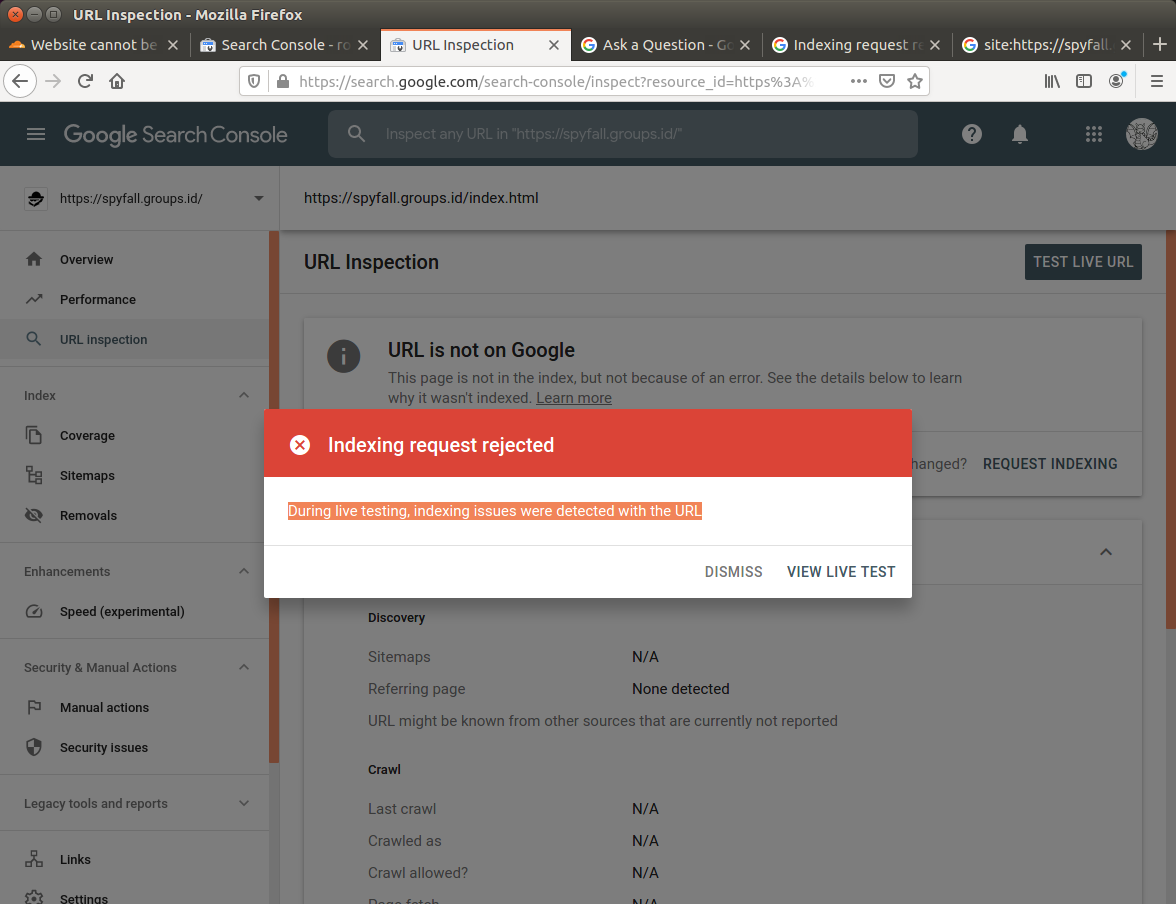Viewport: 1176px width, 904px height.
Task: Open the Performance report
Action: click(x=134, y=299)
